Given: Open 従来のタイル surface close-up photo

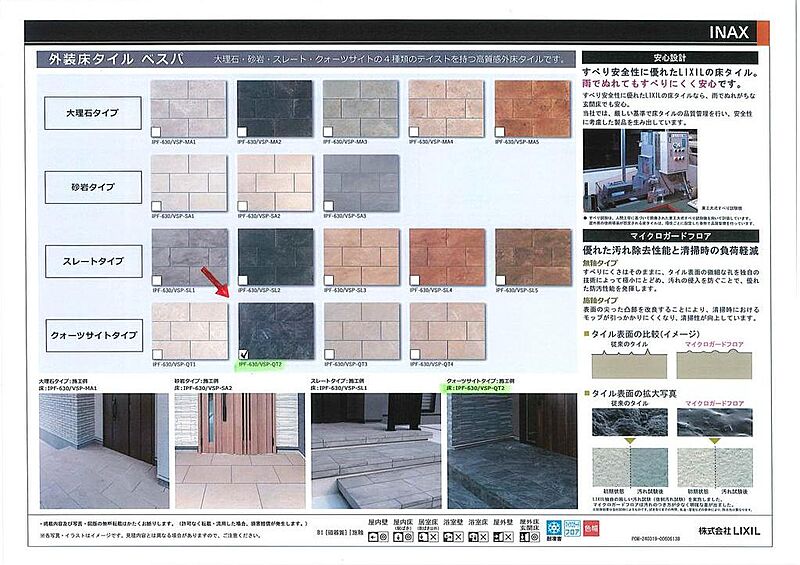Looking at the screenshot, I should tap(630, 422).
